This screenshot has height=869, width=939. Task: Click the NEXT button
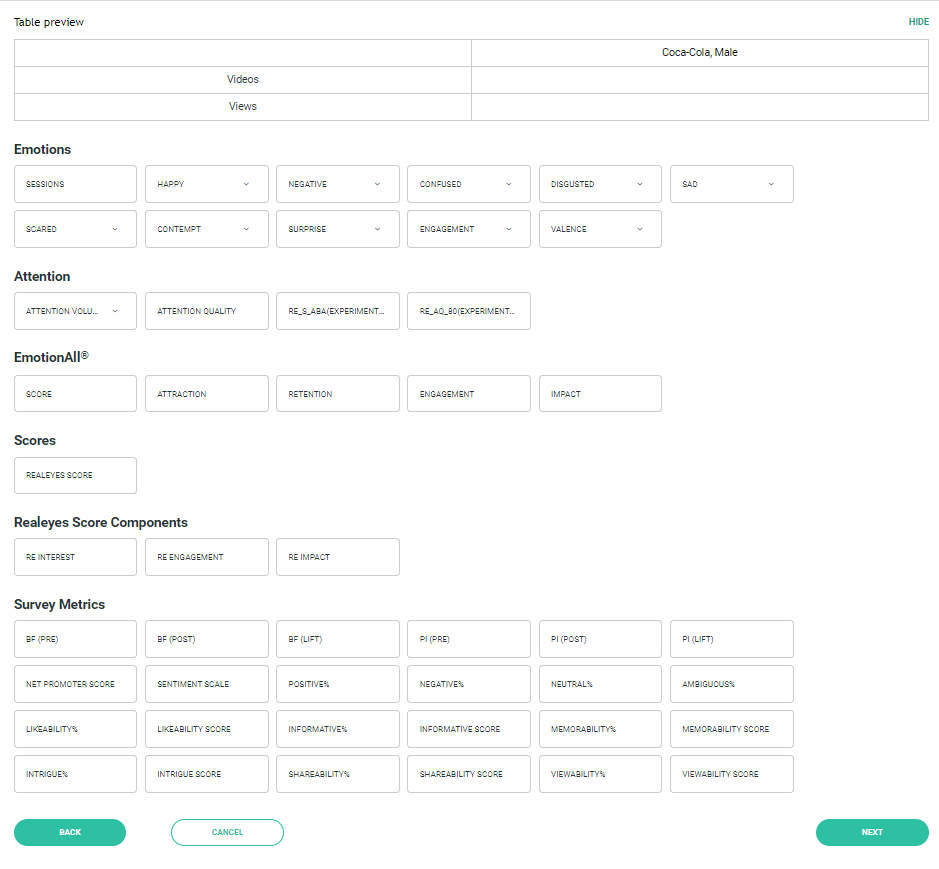(872, 833)
